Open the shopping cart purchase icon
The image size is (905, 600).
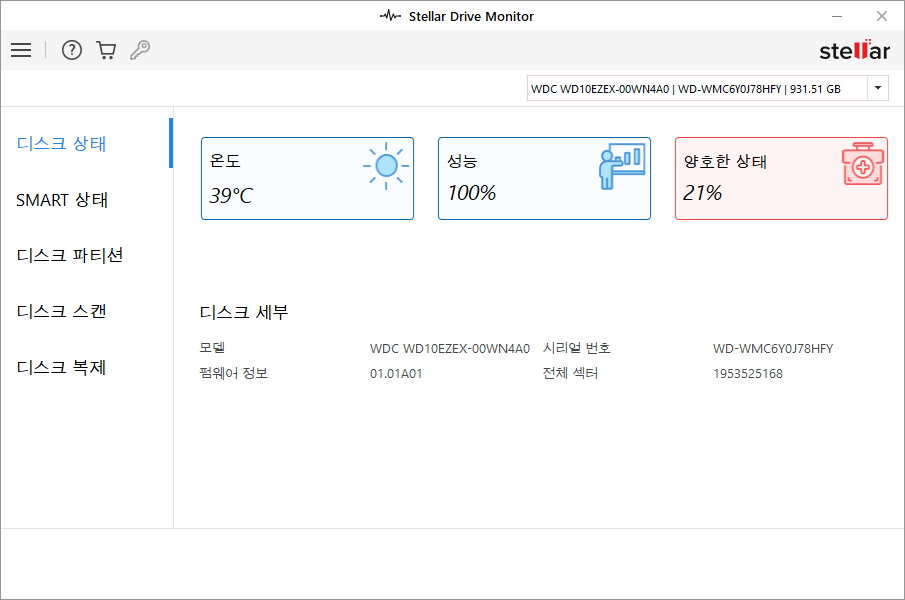106,50
